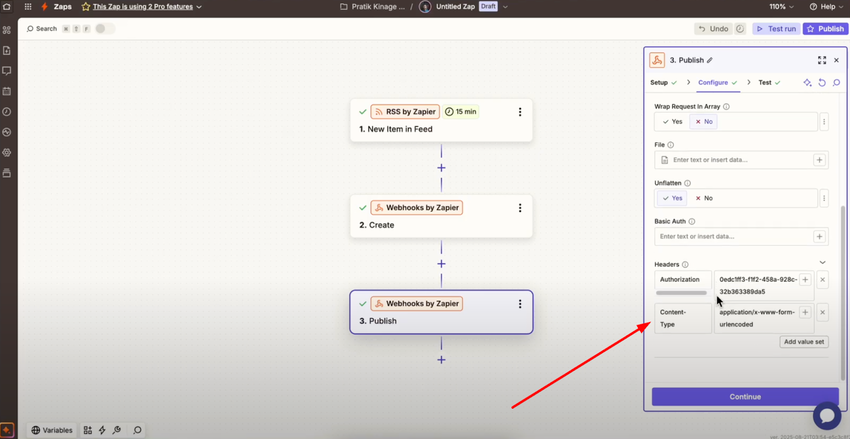Click the search icon in step panel

[x=836, y=82]
